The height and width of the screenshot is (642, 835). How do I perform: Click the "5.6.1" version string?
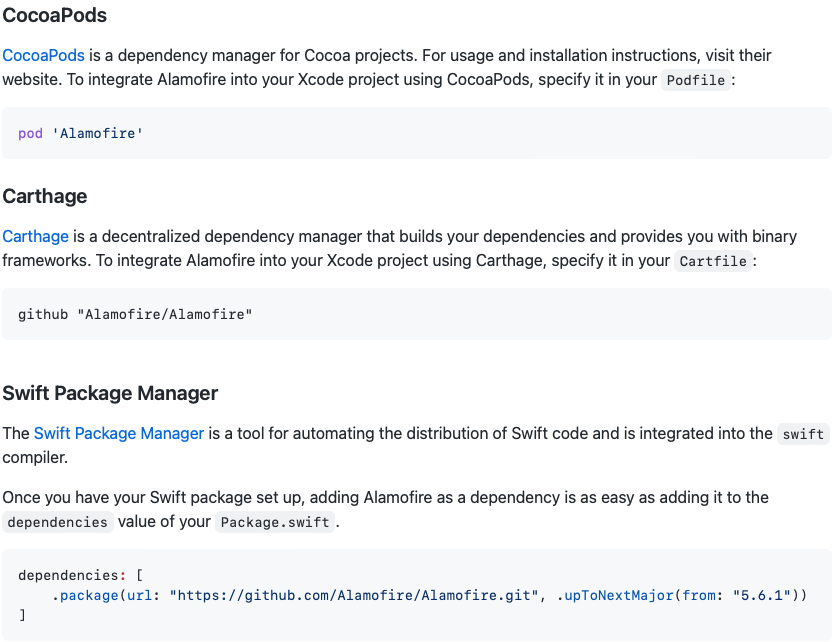(x=761, y=595)
